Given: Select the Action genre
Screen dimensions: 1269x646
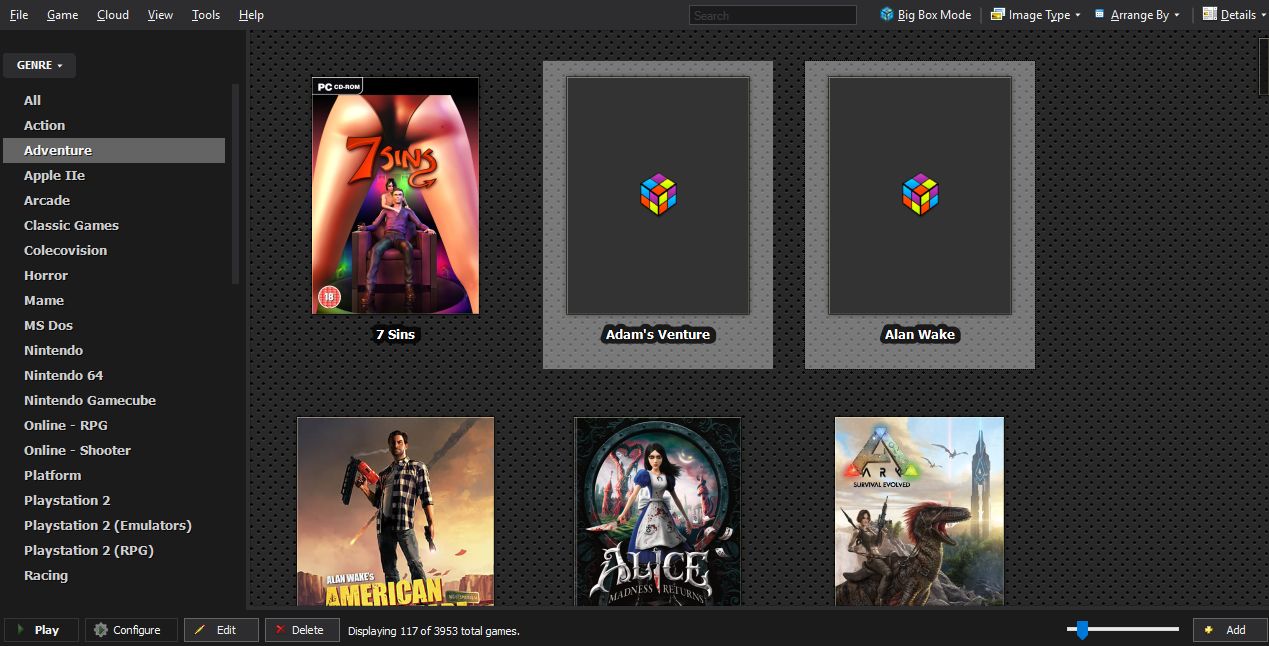Looking at the screenshot, I should click(114, 125).
